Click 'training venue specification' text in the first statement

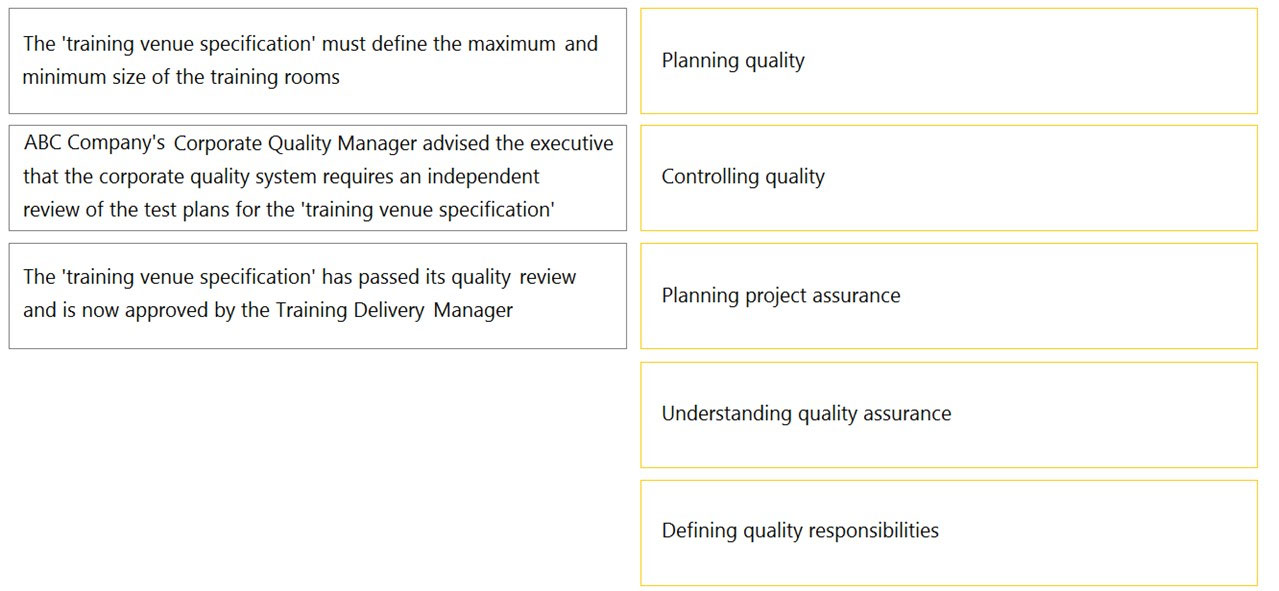pyautogui.click(x=189, y=45)
